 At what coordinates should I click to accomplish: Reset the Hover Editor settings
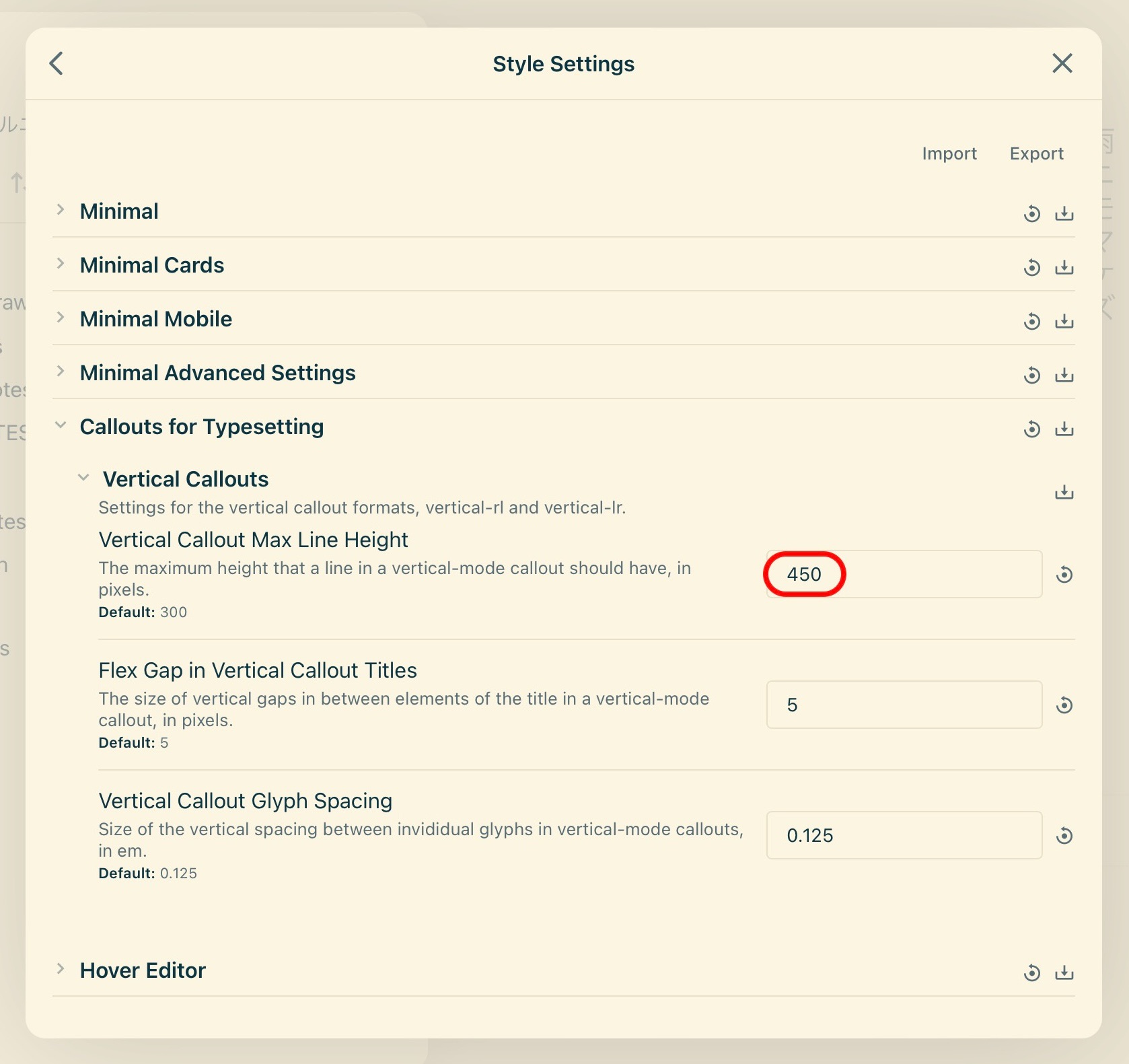point(1031,972)
